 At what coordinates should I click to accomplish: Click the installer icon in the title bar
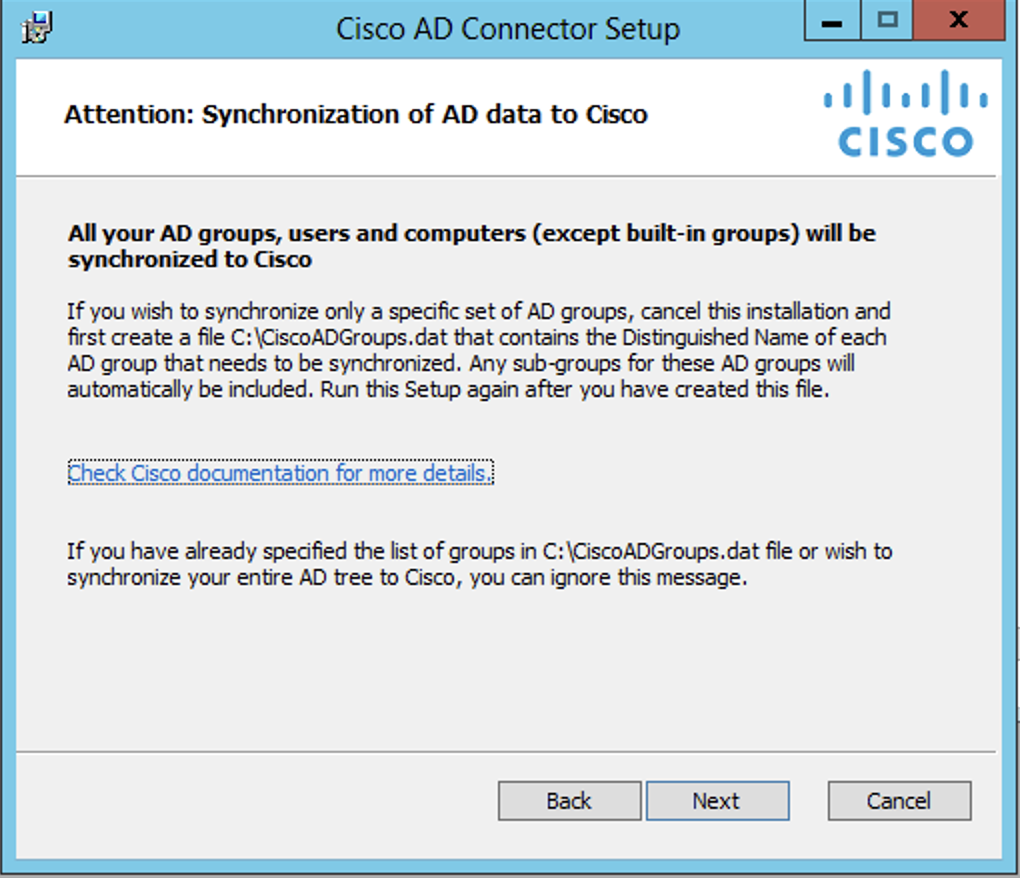coord(36,28)
